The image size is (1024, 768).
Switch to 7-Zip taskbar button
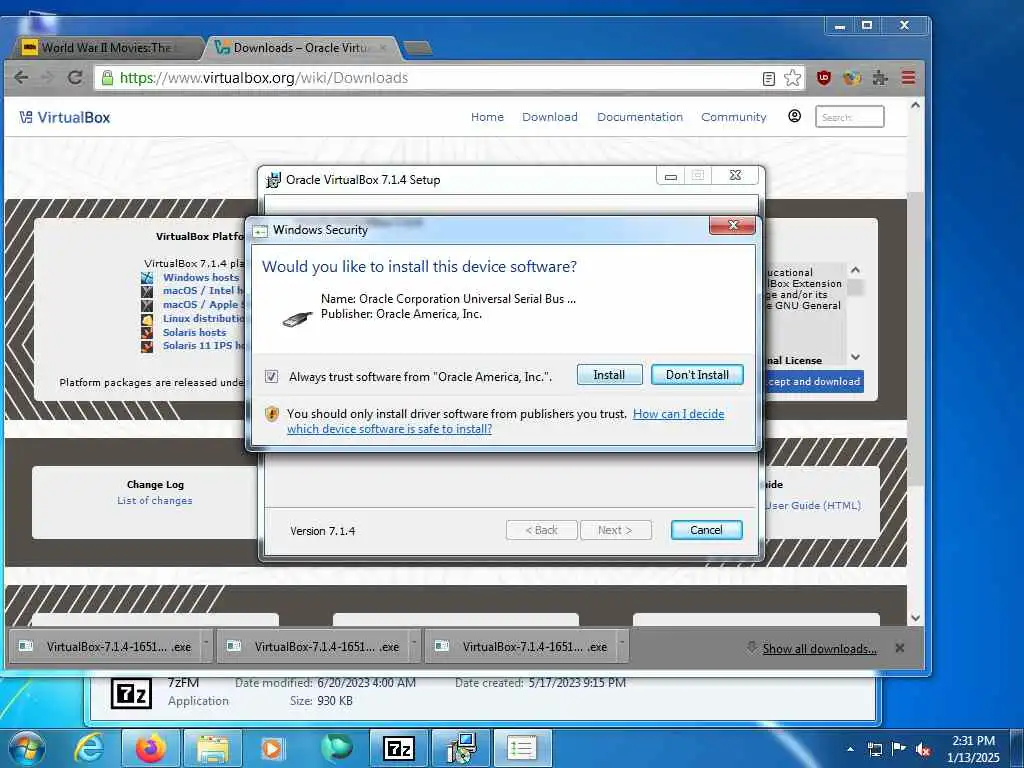[x=398, y=748]
